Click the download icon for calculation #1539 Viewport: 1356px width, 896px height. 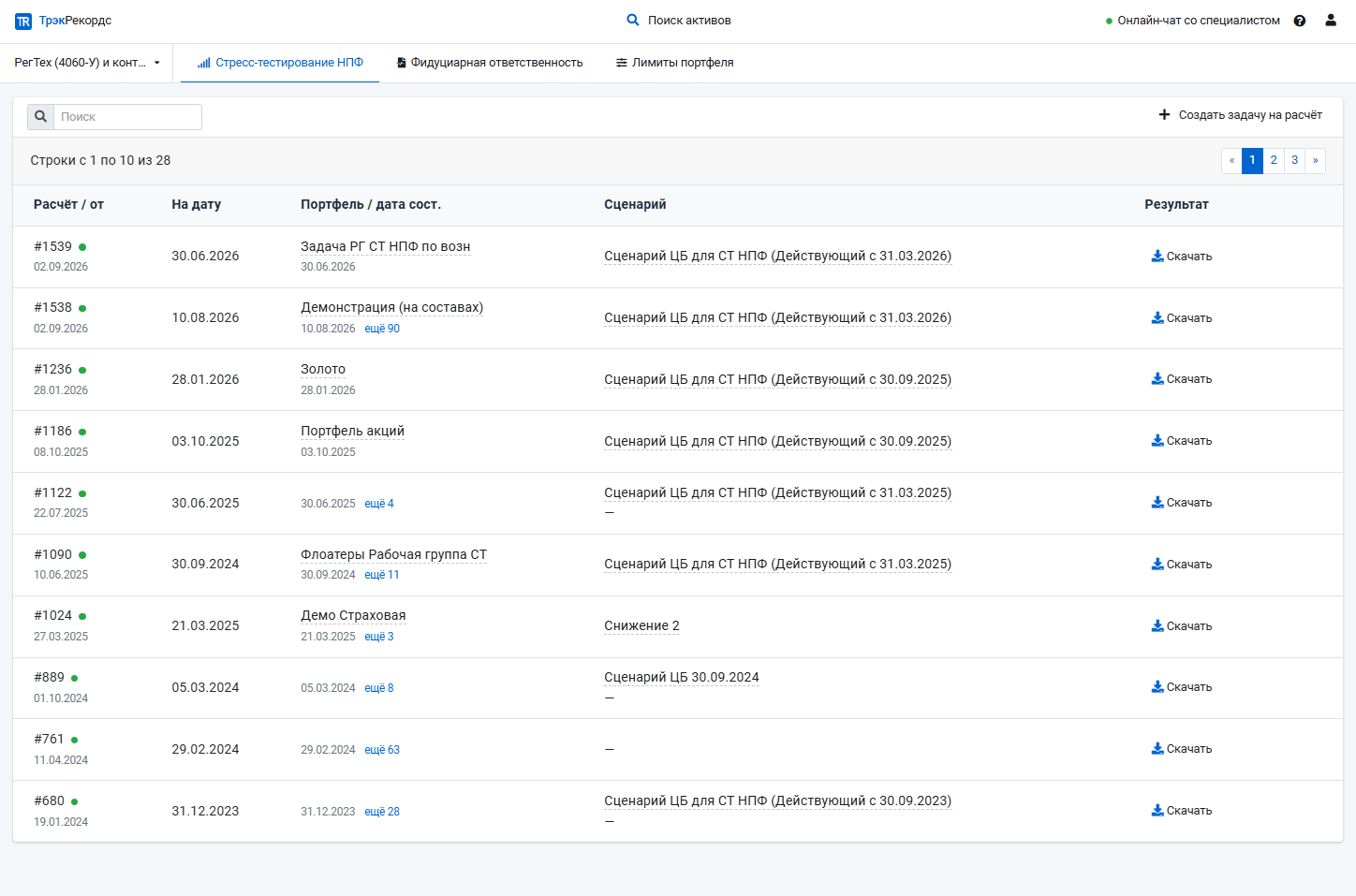click(1157, 256)
